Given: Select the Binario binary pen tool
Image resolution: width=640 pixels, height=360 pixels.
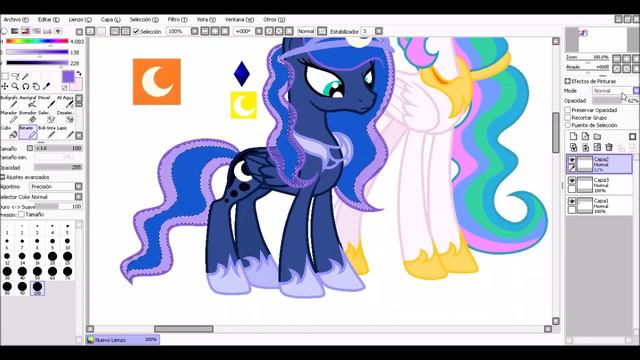Looking at the screenshot, I should coord(29,132).
